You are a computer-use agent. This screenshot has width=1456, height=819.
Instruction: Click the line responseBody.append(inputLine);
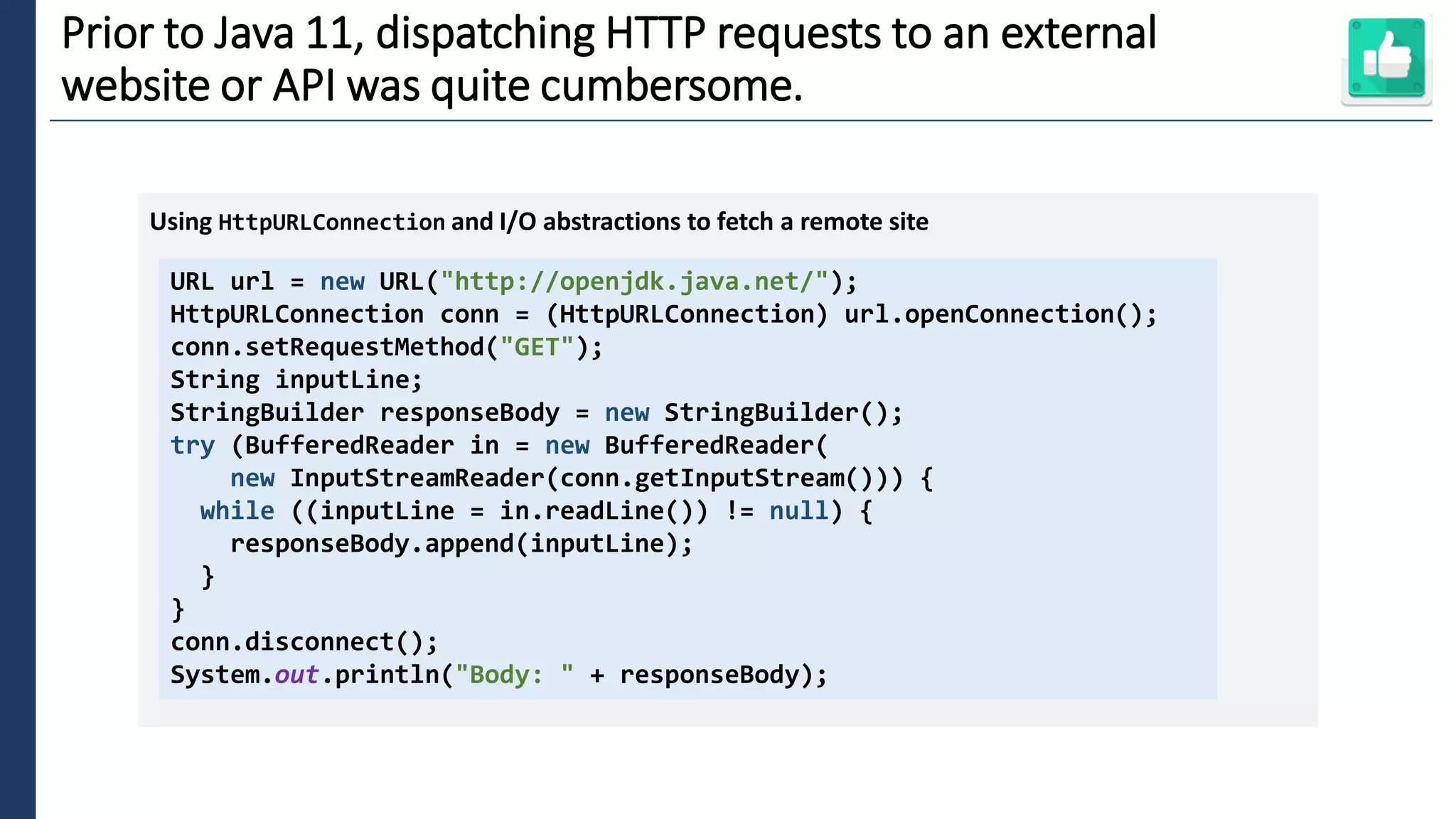(x=461, y=543)
